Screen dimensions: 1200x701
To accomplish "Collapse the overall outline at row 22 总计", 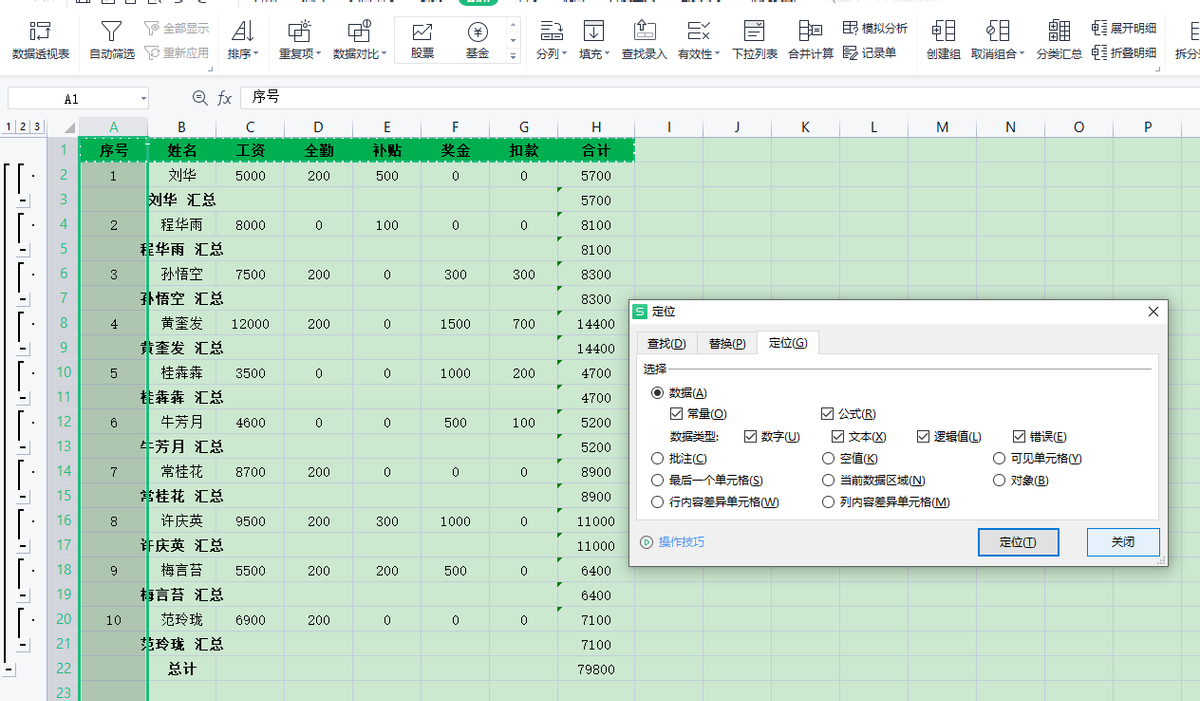I will (x=9, y=668).
